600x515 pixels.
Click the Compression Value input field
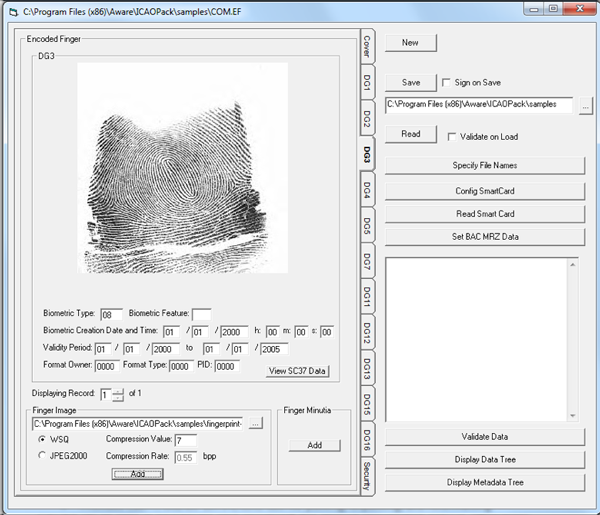click(x=185, y=440)
